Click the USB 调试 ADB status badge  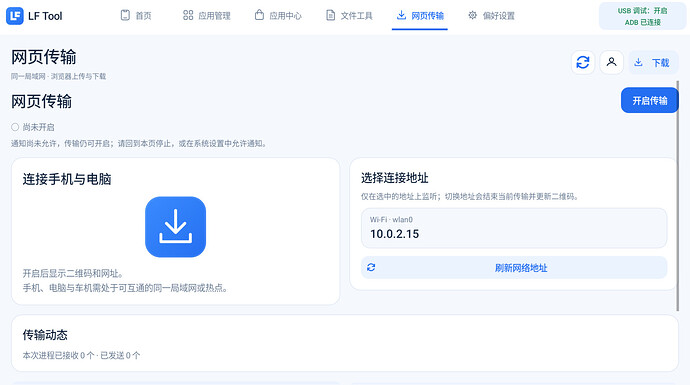[642, 16]
